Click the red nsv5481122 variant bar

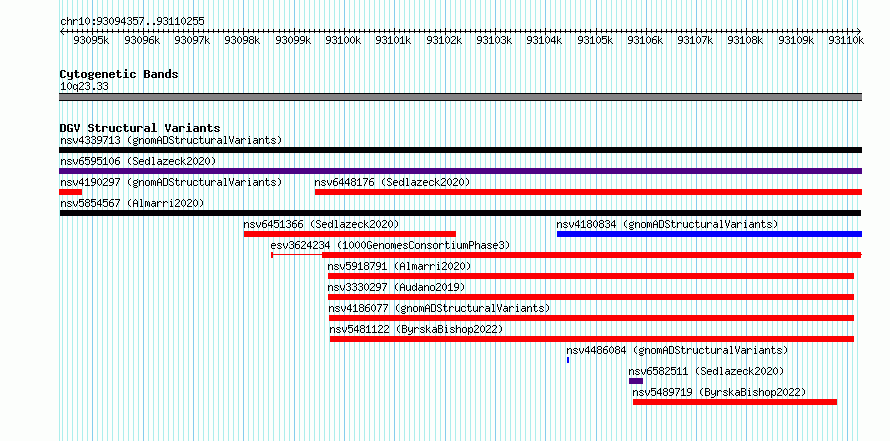592,339
